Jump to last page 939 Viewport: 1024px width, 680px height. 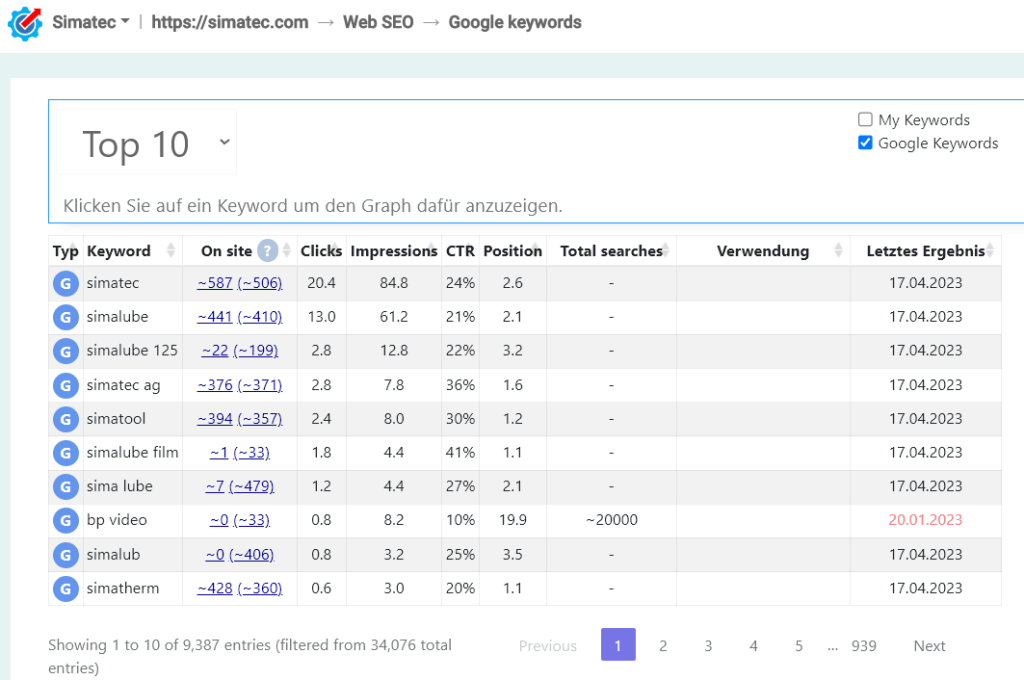863,646
